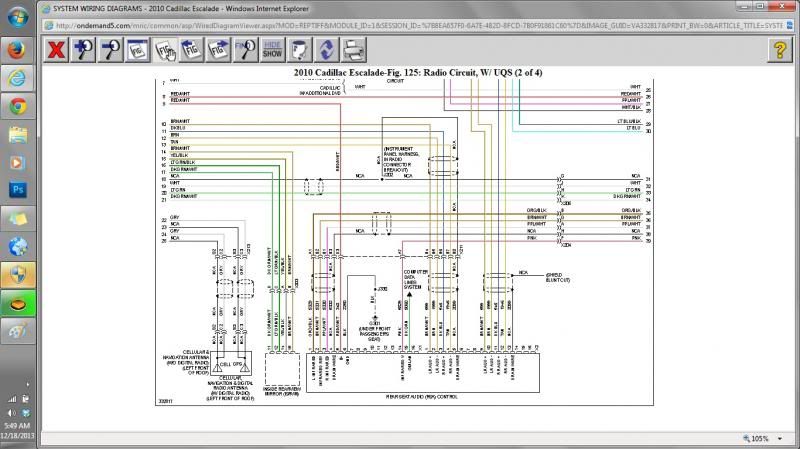The image size is (800, 449).
Task: Open the security shield taskbar app
Action: (17, 275)
